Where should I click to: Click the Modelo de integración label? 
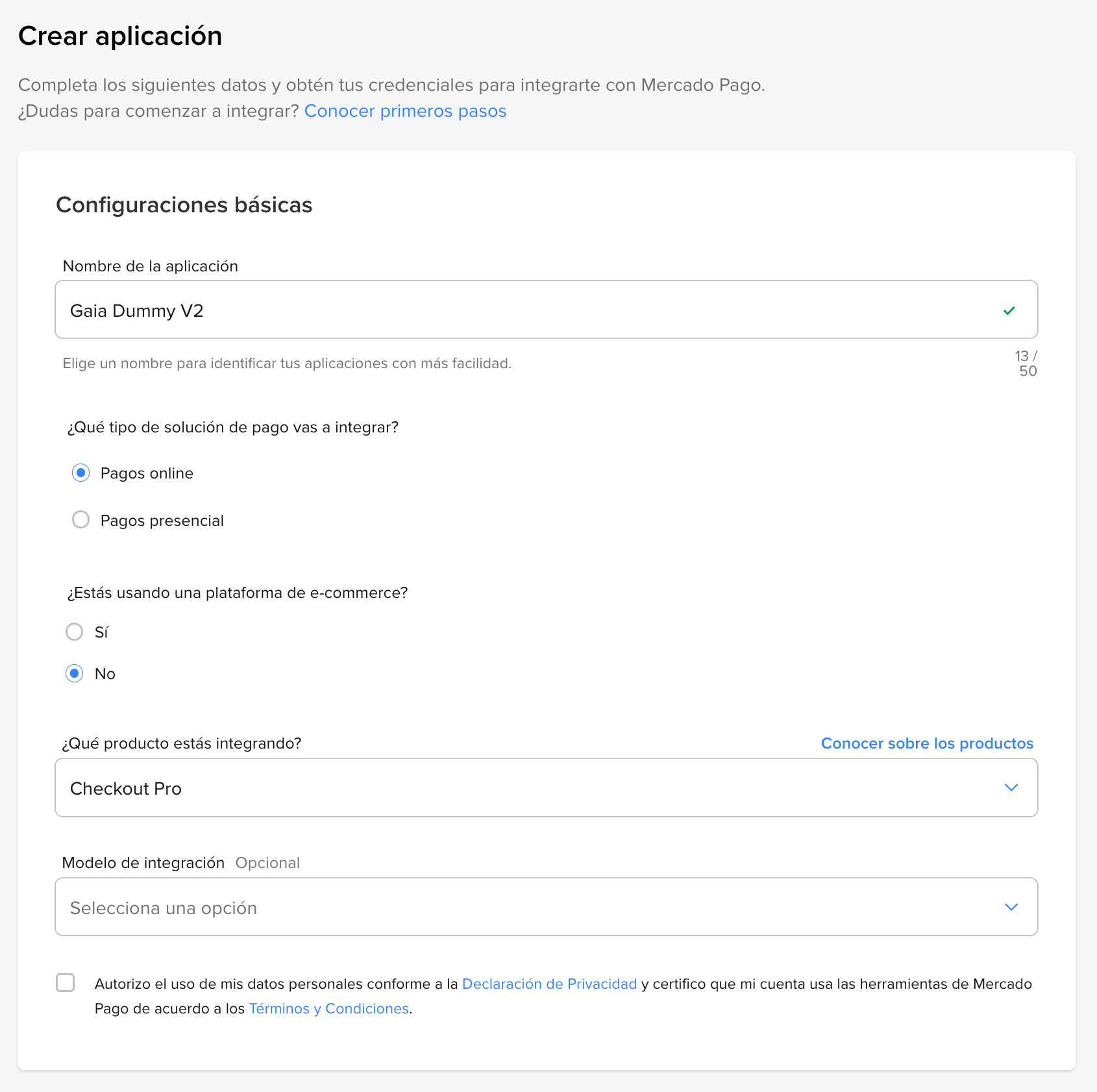click(x=143, y=863)
